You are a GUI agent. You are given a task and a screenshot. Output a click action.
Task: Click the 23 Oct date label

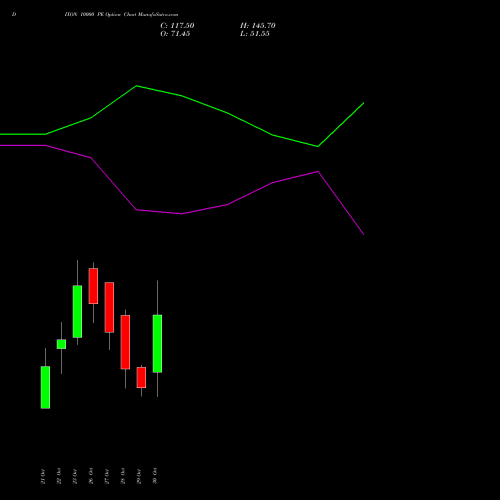tap(75, 476)
